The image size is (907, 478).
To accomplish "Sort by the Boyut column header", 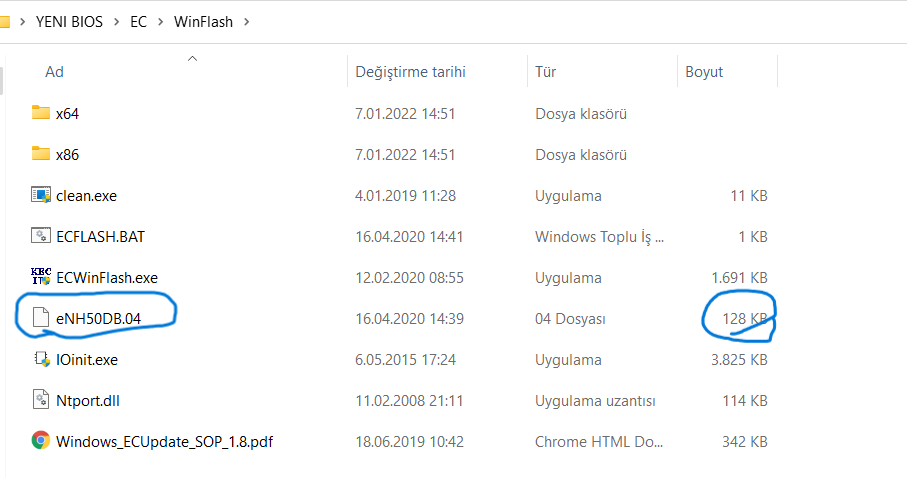I will [704, 72].
